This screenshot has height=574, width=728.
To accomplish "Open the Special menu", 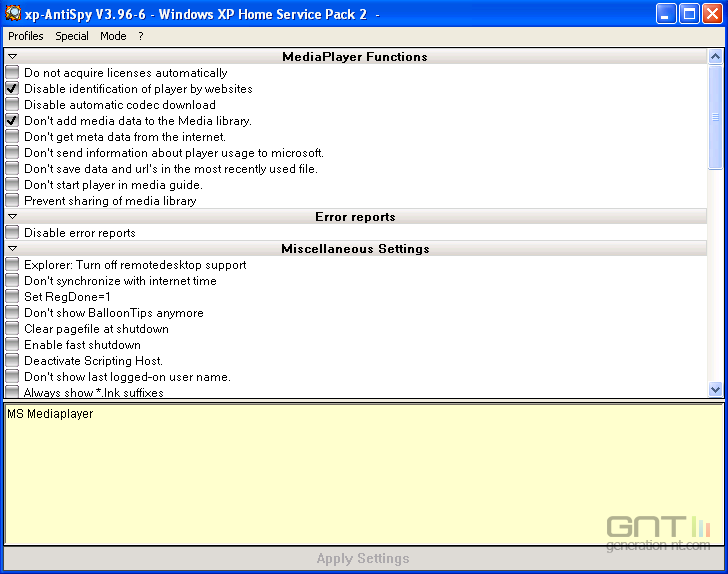I will pyautogui.click(x=72, y=36).
